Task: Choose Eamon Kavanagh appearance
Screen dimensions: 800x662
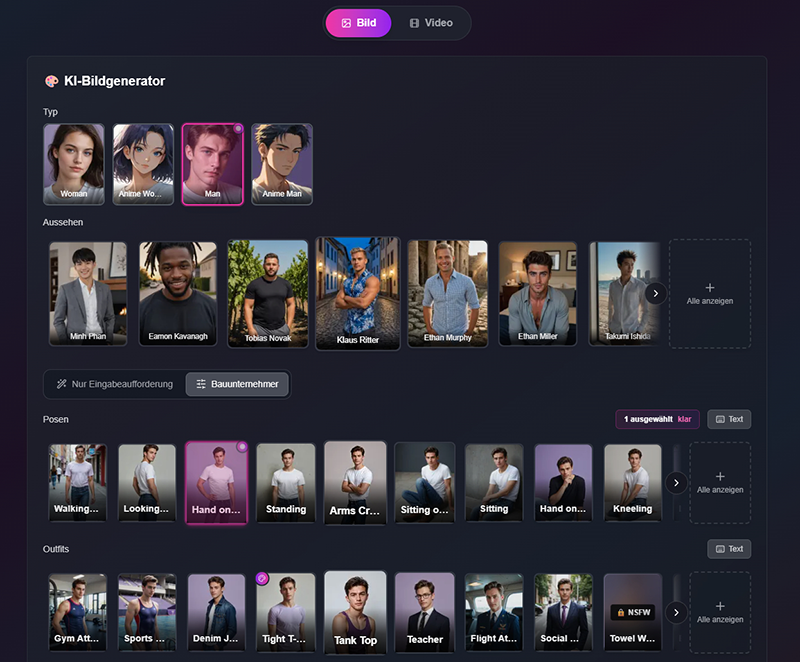Action: 178,294
